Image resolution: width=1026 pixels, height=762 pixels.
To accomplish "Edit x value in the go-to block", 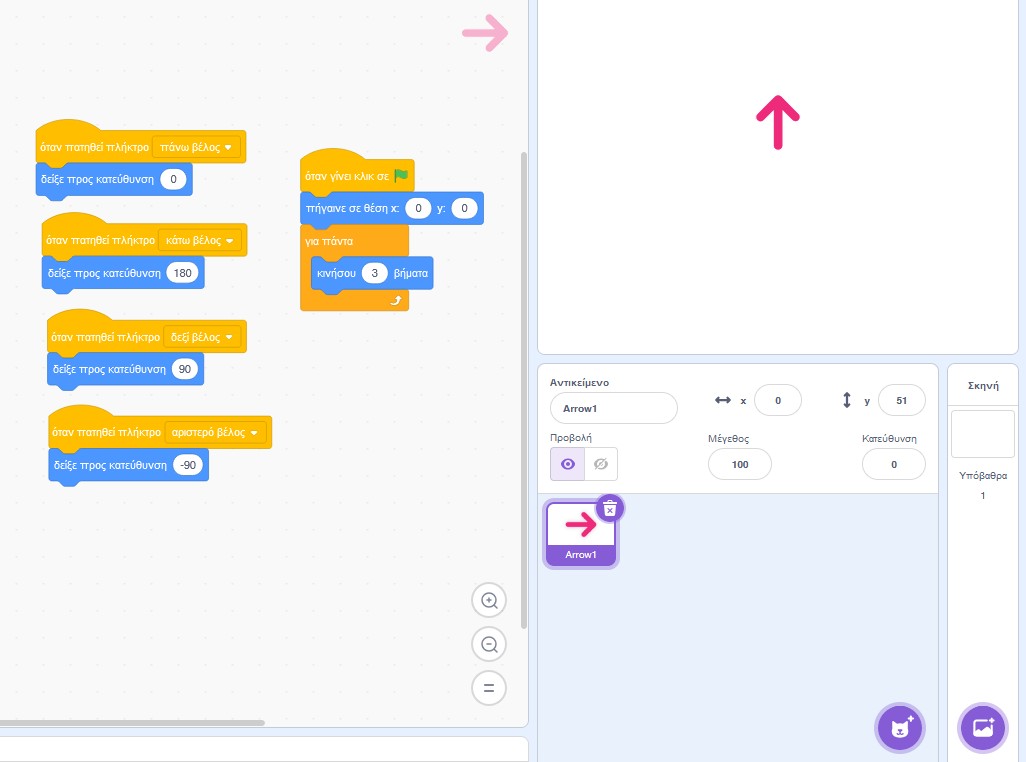I will click(x=418, y=208).
